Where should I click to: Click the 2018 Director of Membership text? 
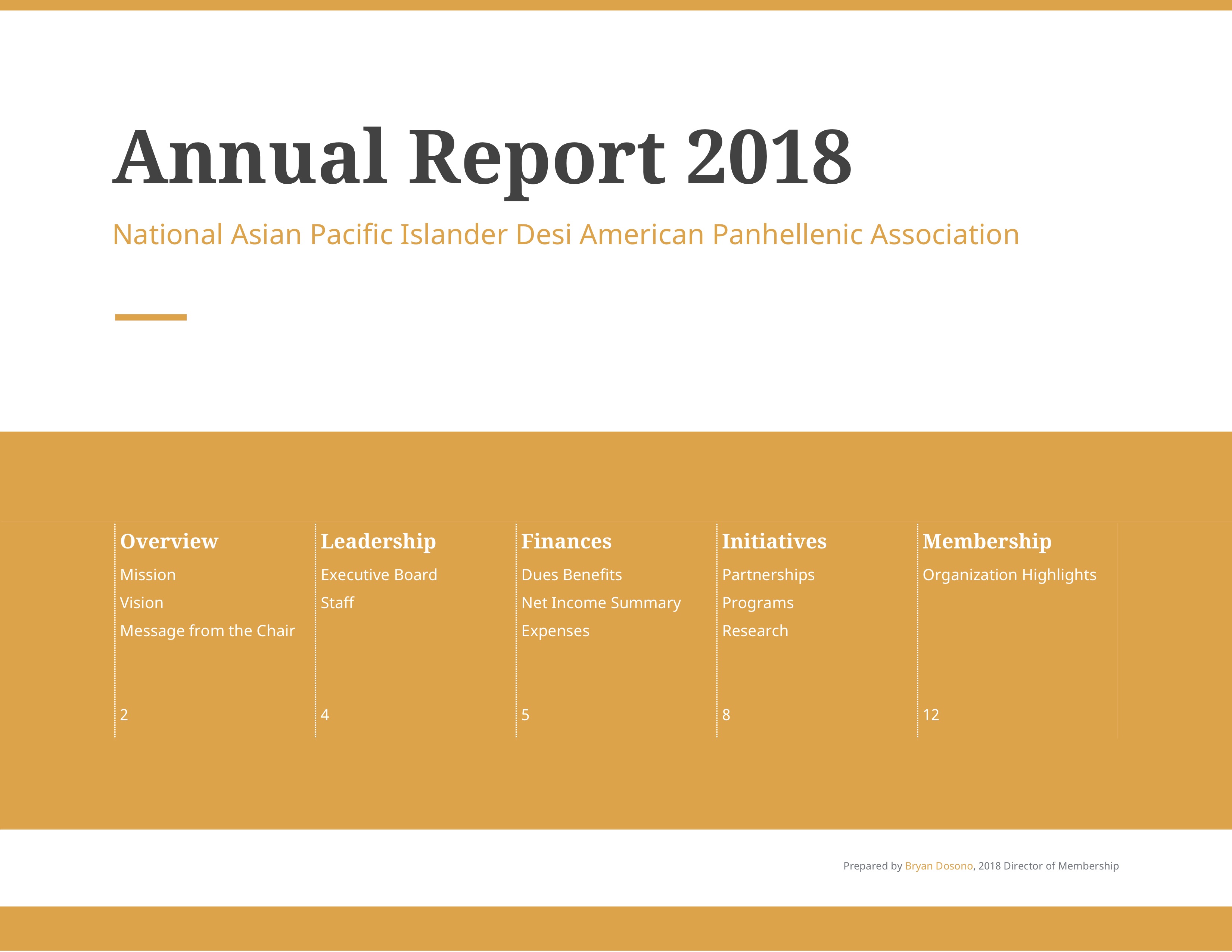pyautogui.click(x=1049, y=866)
